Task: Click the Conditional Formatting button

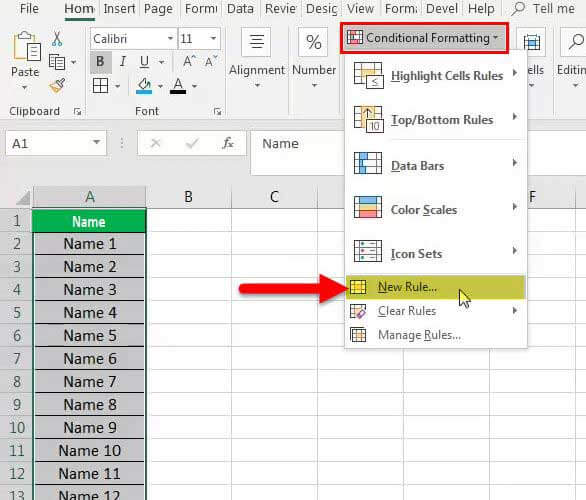Action: tap(424, 38)
